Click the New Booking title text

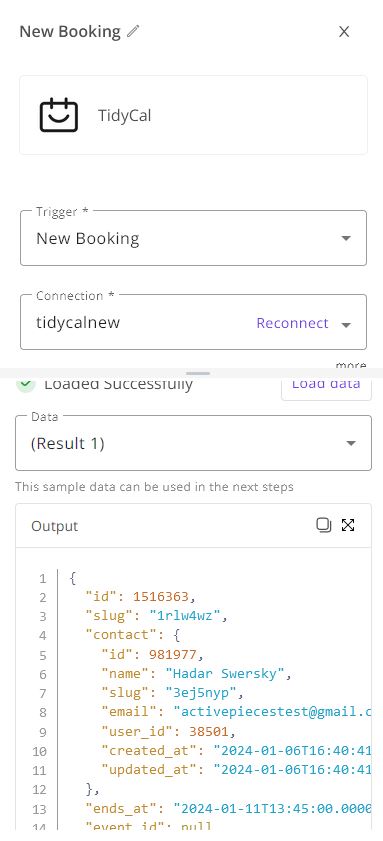pos(70,31)
